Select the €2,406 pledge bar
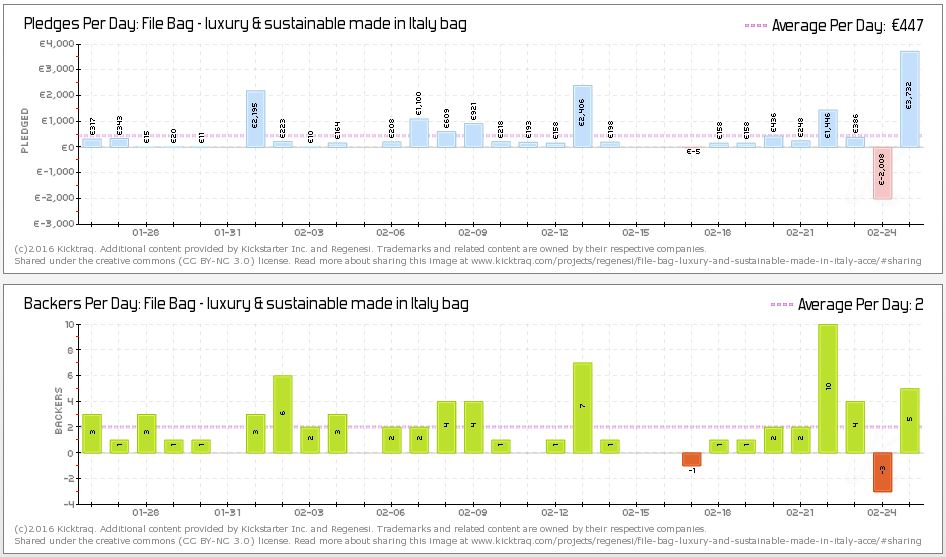 click(x=582, y=116)
